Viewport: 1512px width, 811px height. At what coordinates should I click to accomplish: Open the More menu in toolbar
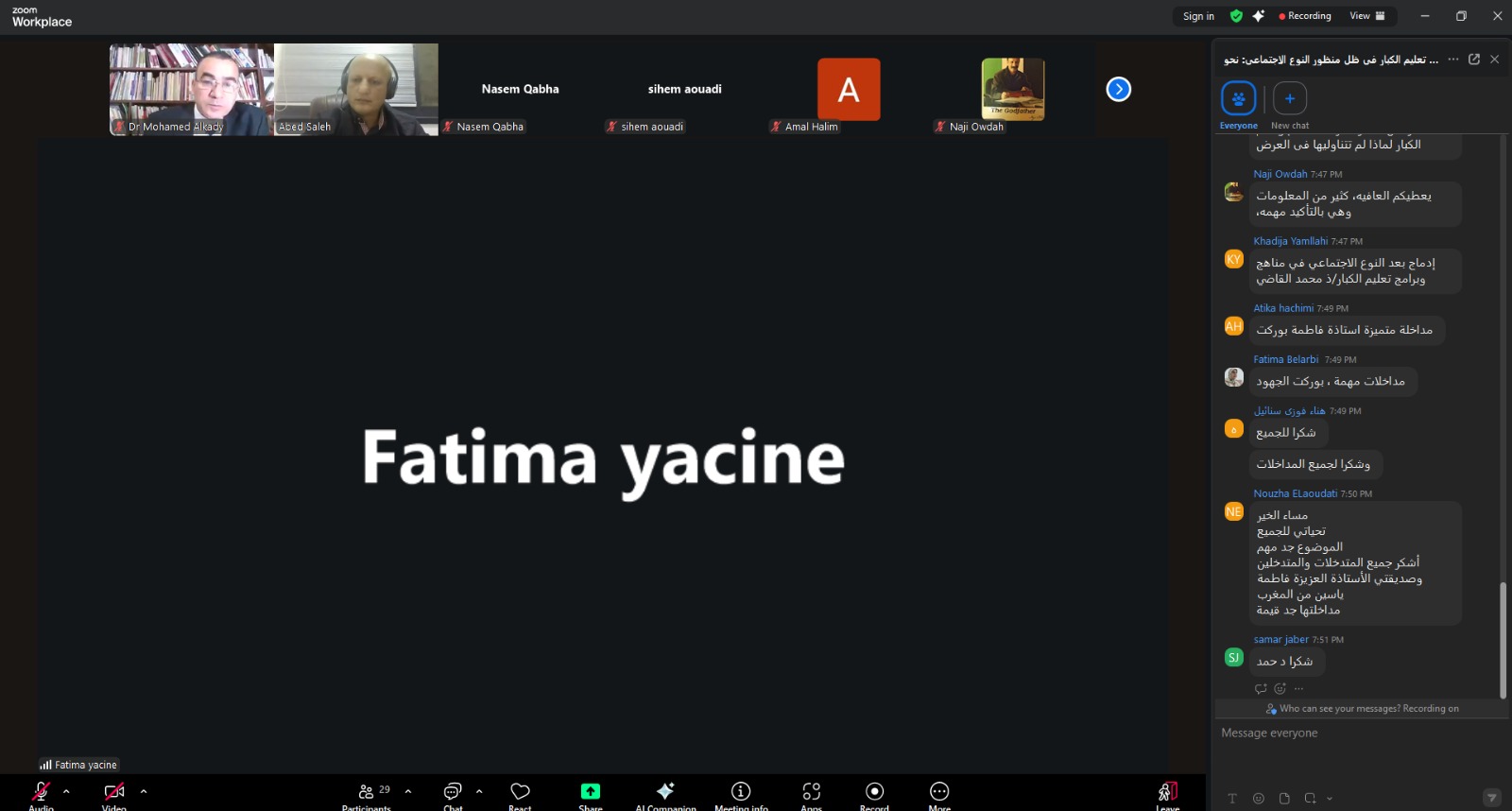tap(939, 792)
